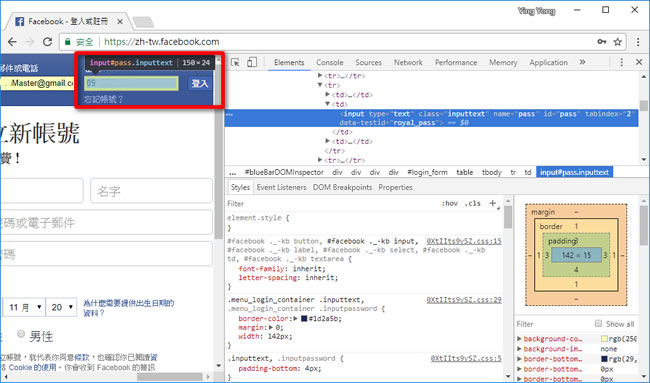This screenshot has height=383, width=650.
Task: Open DevTools three-dot customize menu
Action: point(621,62)
